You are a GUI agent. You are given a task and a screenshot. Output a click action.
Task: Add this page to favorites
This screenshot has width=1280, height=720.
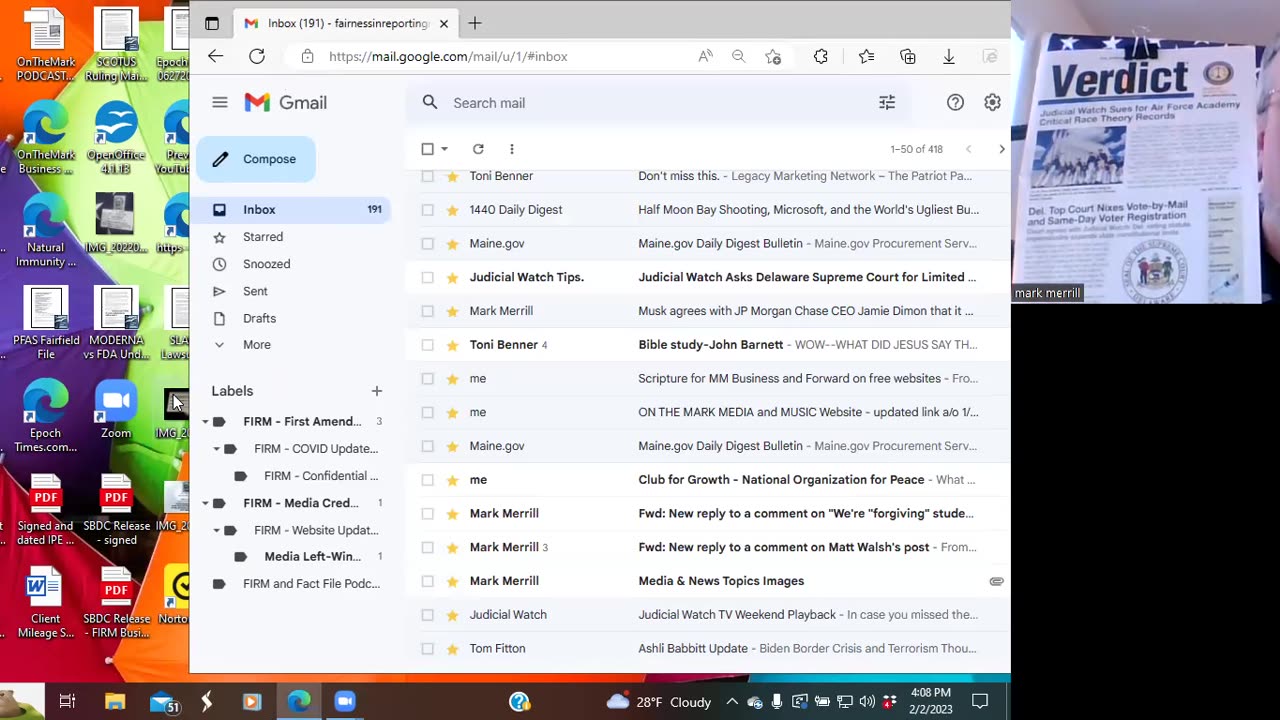pos(773,56)
